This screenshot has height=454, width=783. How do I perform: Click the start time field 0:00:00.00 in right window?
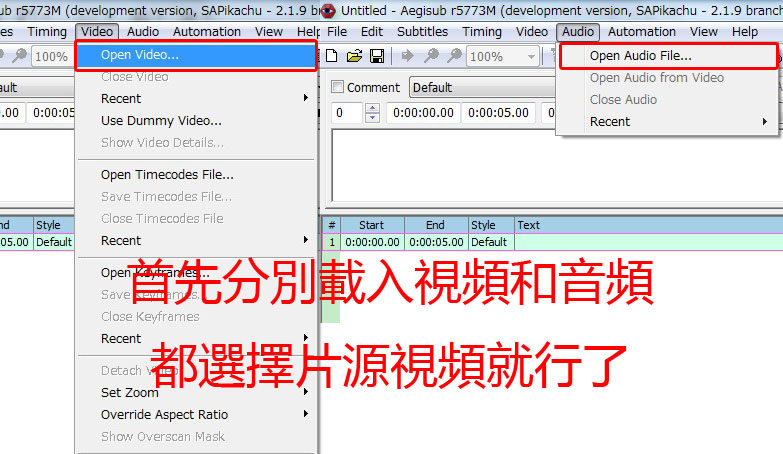(423, 113)
